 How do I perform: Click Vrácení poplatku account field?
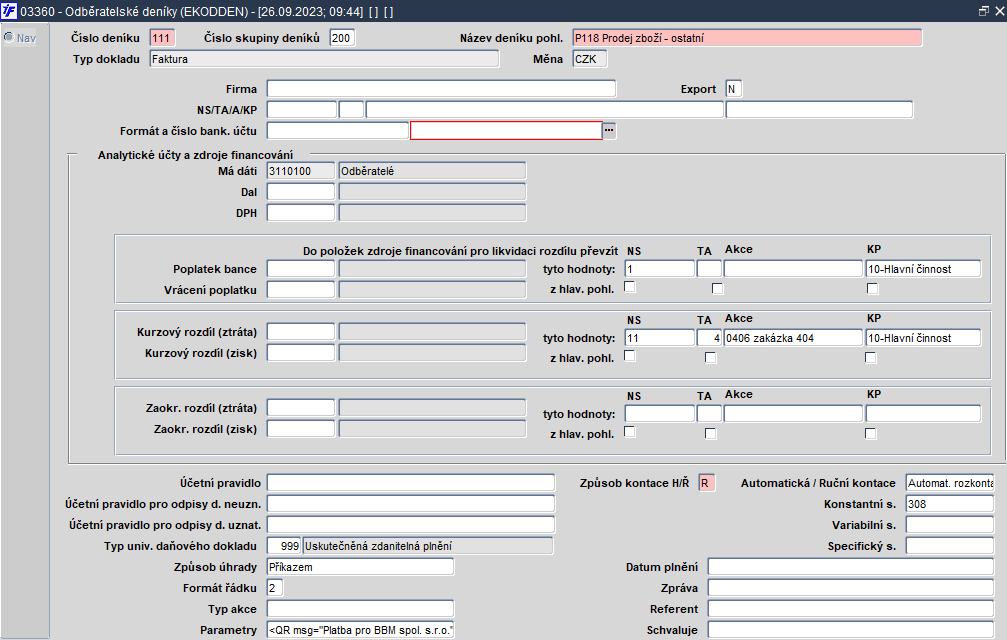(301, 290)
